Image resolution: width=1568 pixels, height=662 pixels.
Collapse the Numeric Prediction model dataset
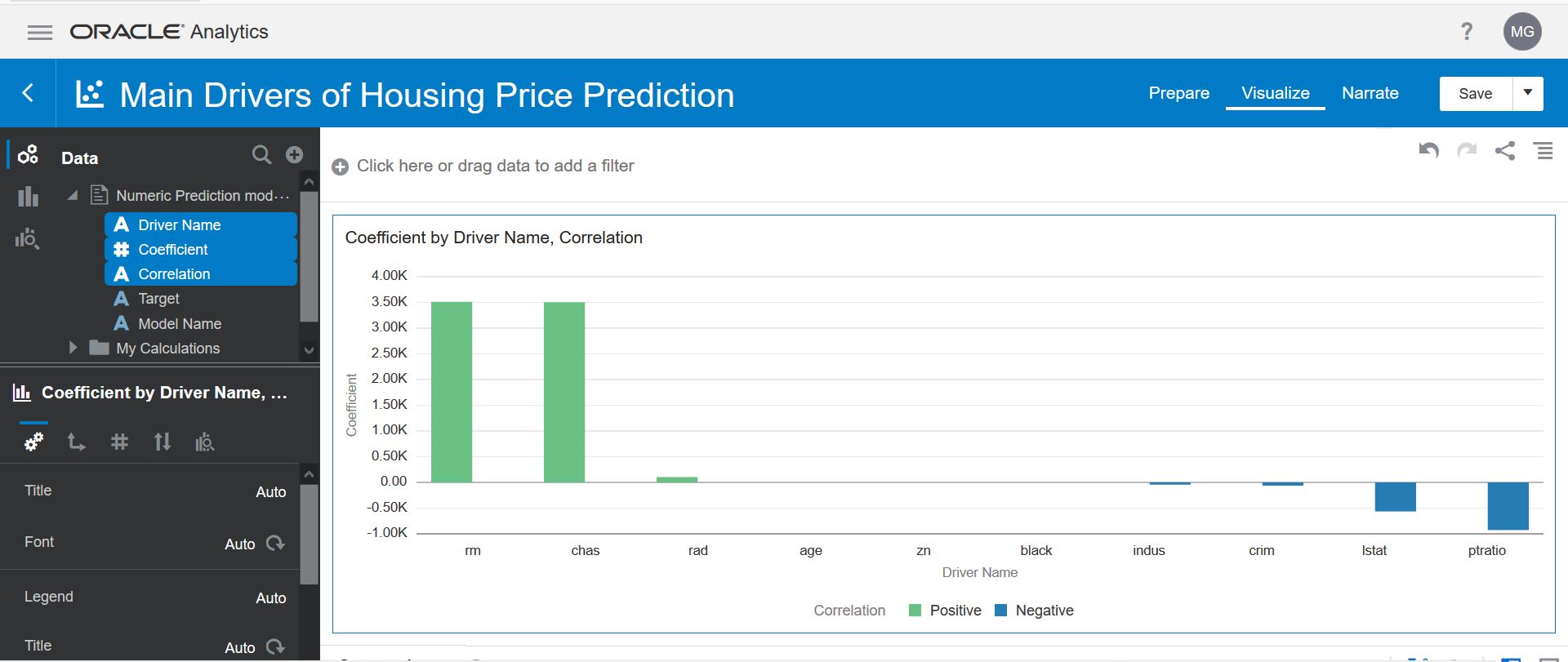(72, 195)
